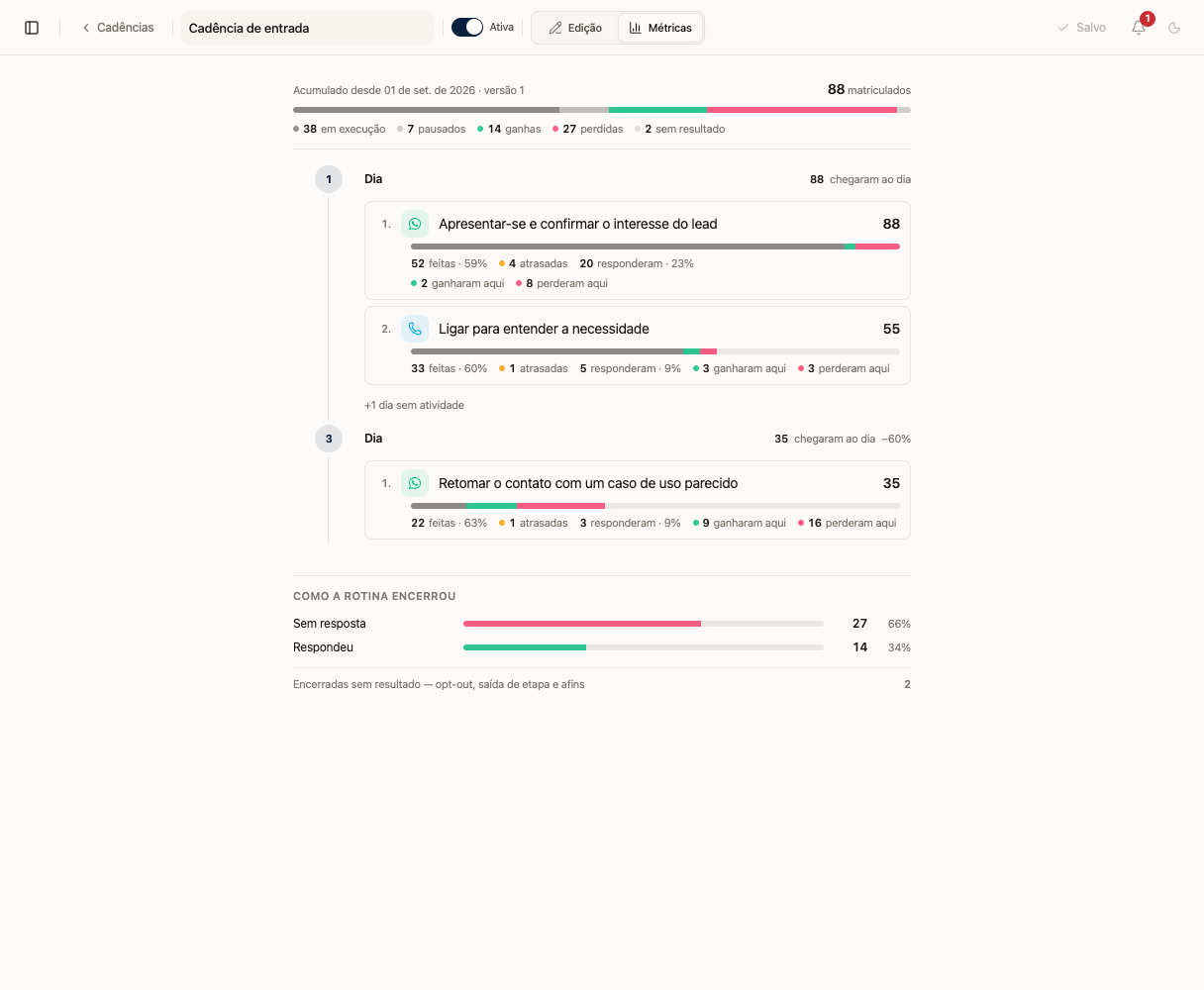The image size is (1204, 990).
Task: Click progress bar of 'Retomar o contato' step
Action: click(x=655, y=506)
